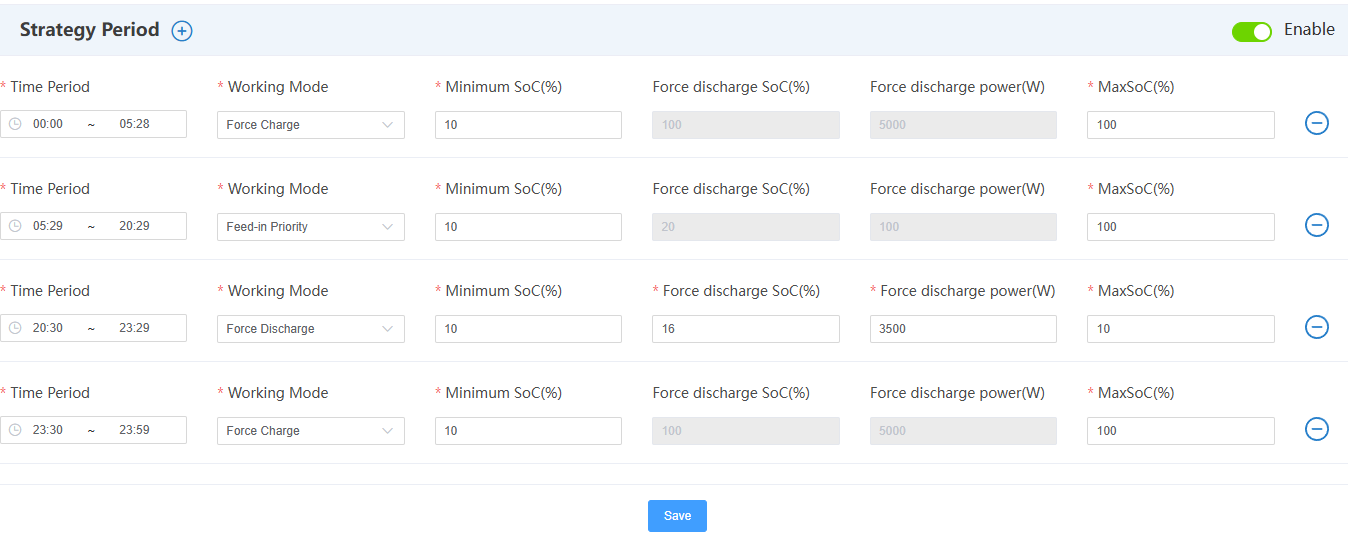Open Working Mode dropdown for 23:30 period
The image size is (1348, 548).
click(x=310, y=431)
